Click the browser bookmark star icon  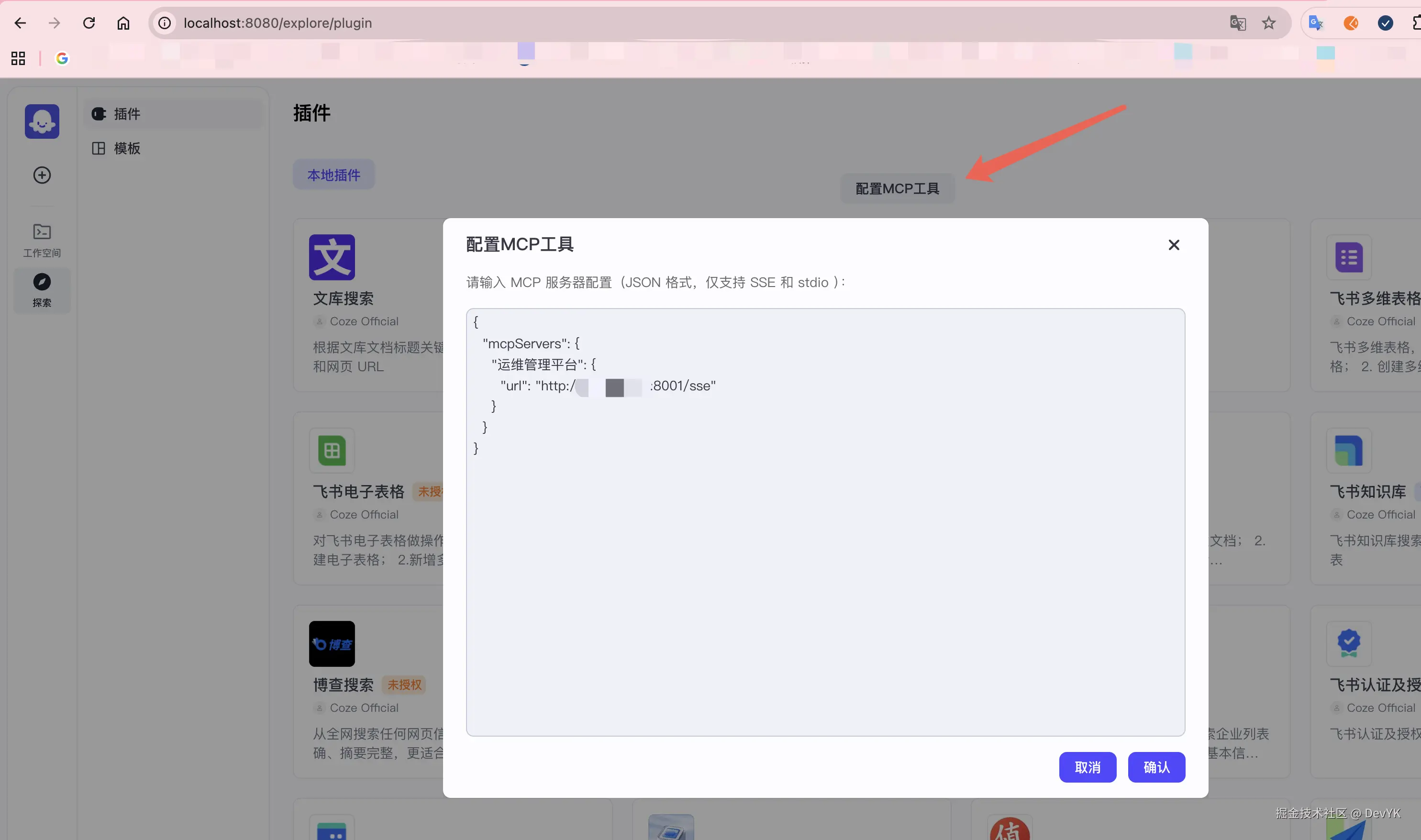pos(1269,23)
